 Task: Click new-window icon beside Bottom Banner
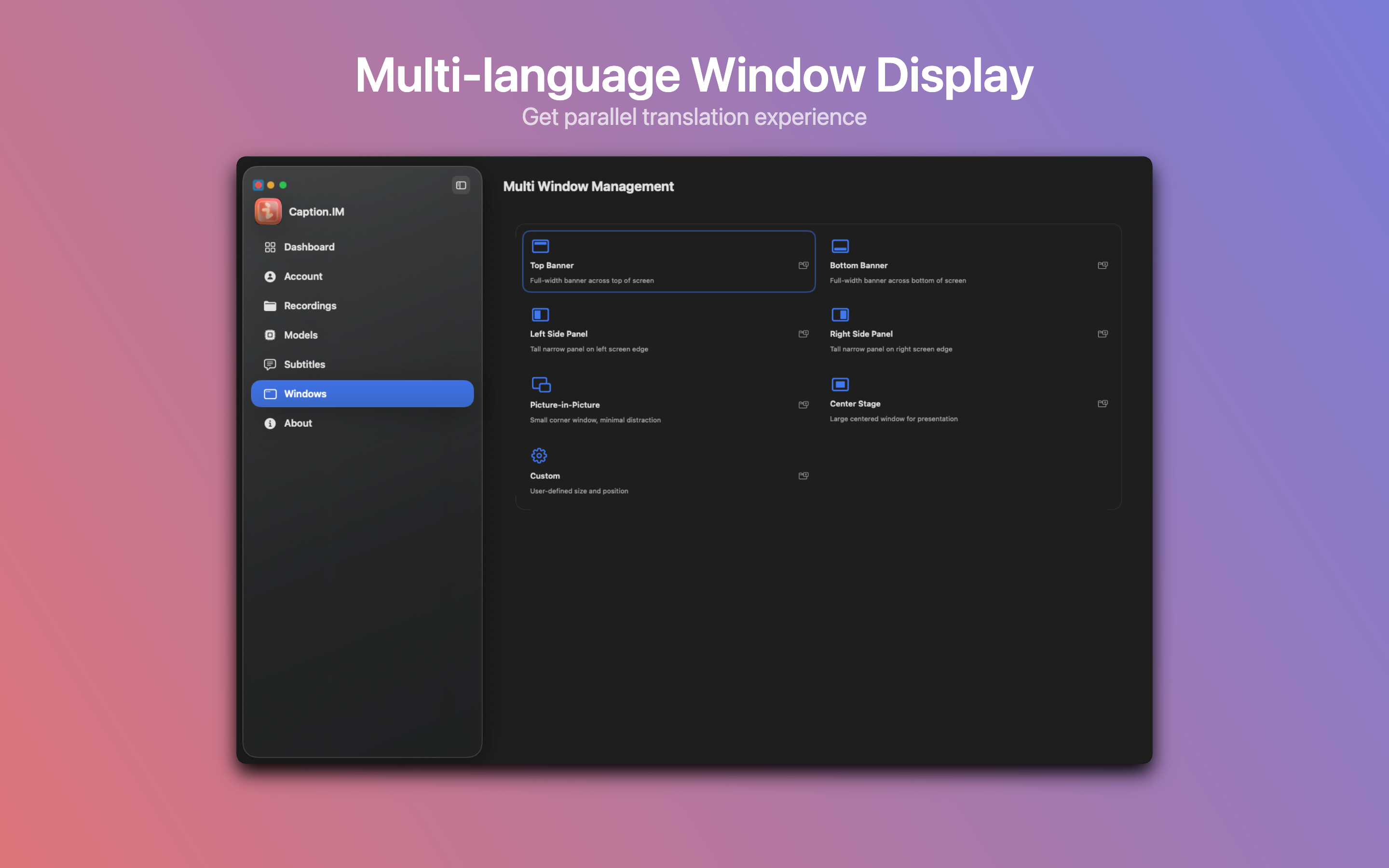pyautogui.click(x=1103, y=265)
